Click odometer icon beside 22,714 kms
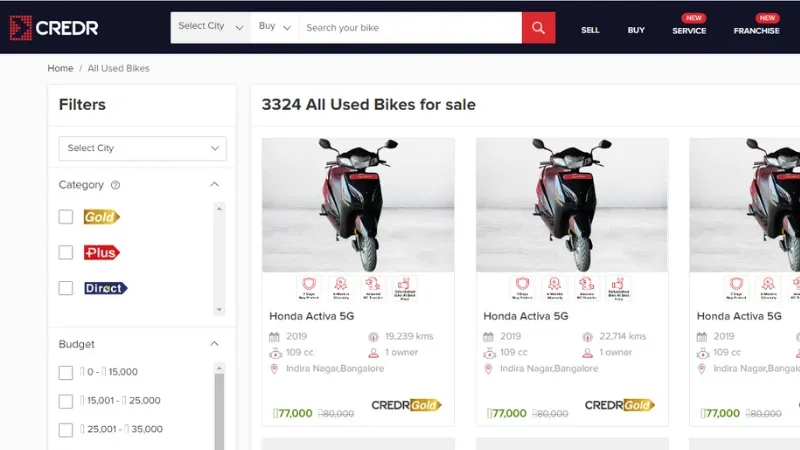The image size is (800, 450). (588, 337)
